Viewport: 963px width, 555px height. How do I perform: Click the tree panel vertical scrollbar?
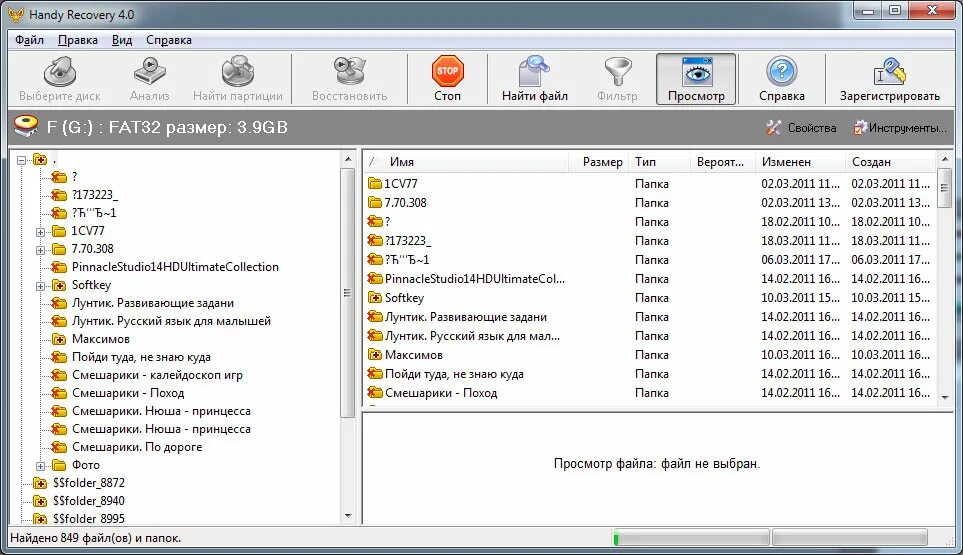click(348, 293)
